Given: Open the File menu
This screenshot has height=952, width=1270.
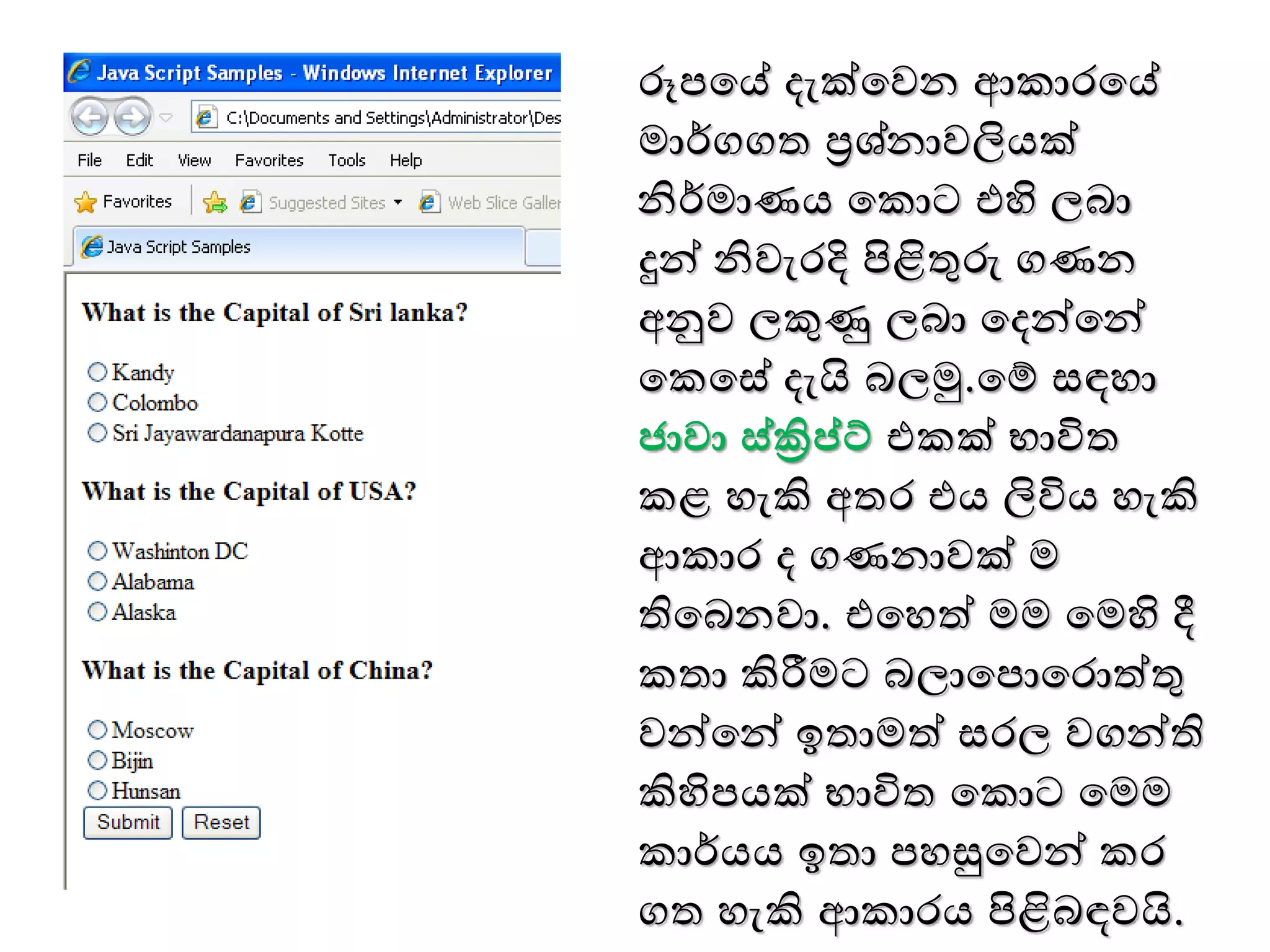Looking at the screenshot, I should tap(89, 161).
